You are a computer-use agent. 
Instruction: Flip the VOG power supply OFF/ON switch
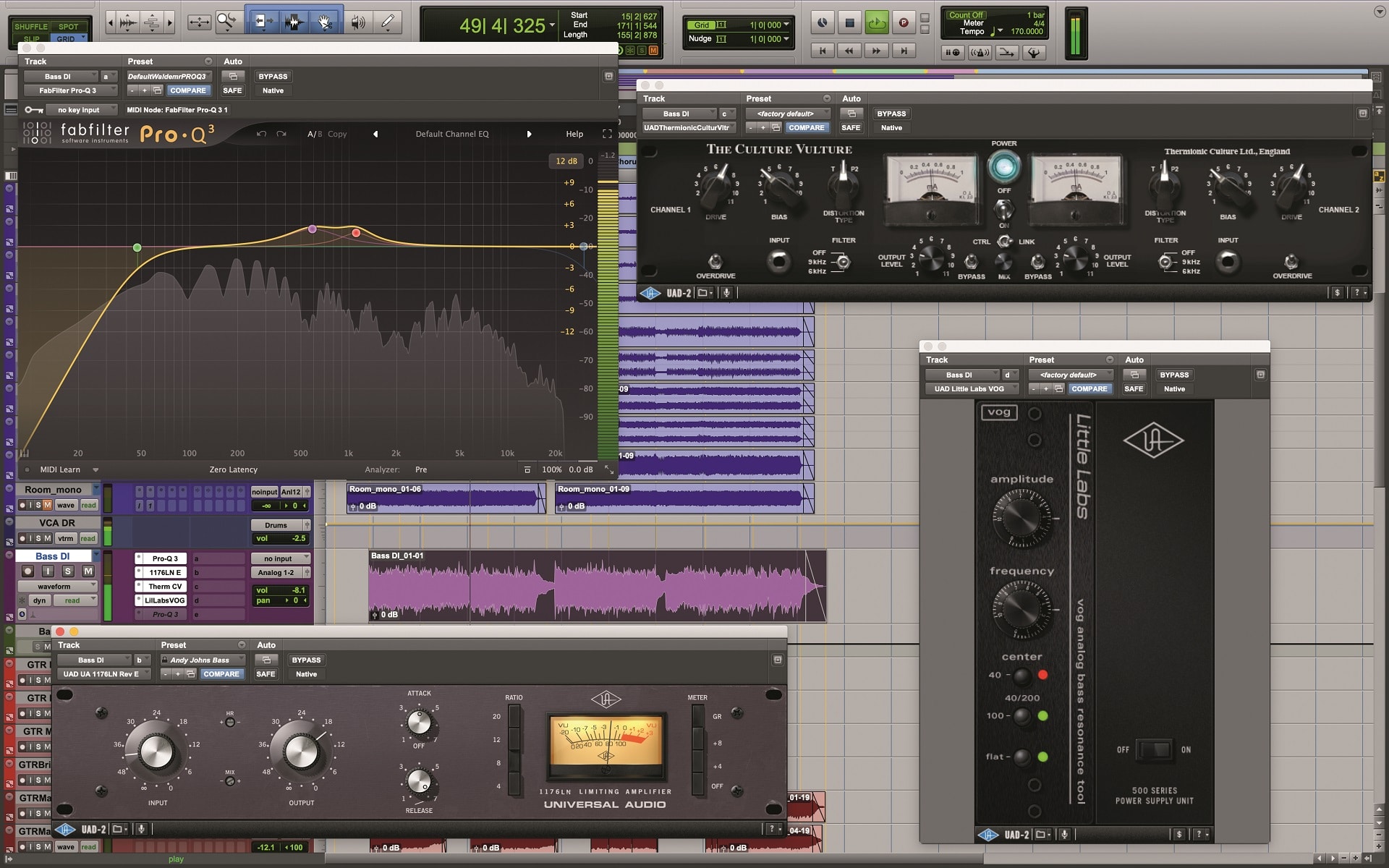pyautogui.click(x=1154, y=750)
